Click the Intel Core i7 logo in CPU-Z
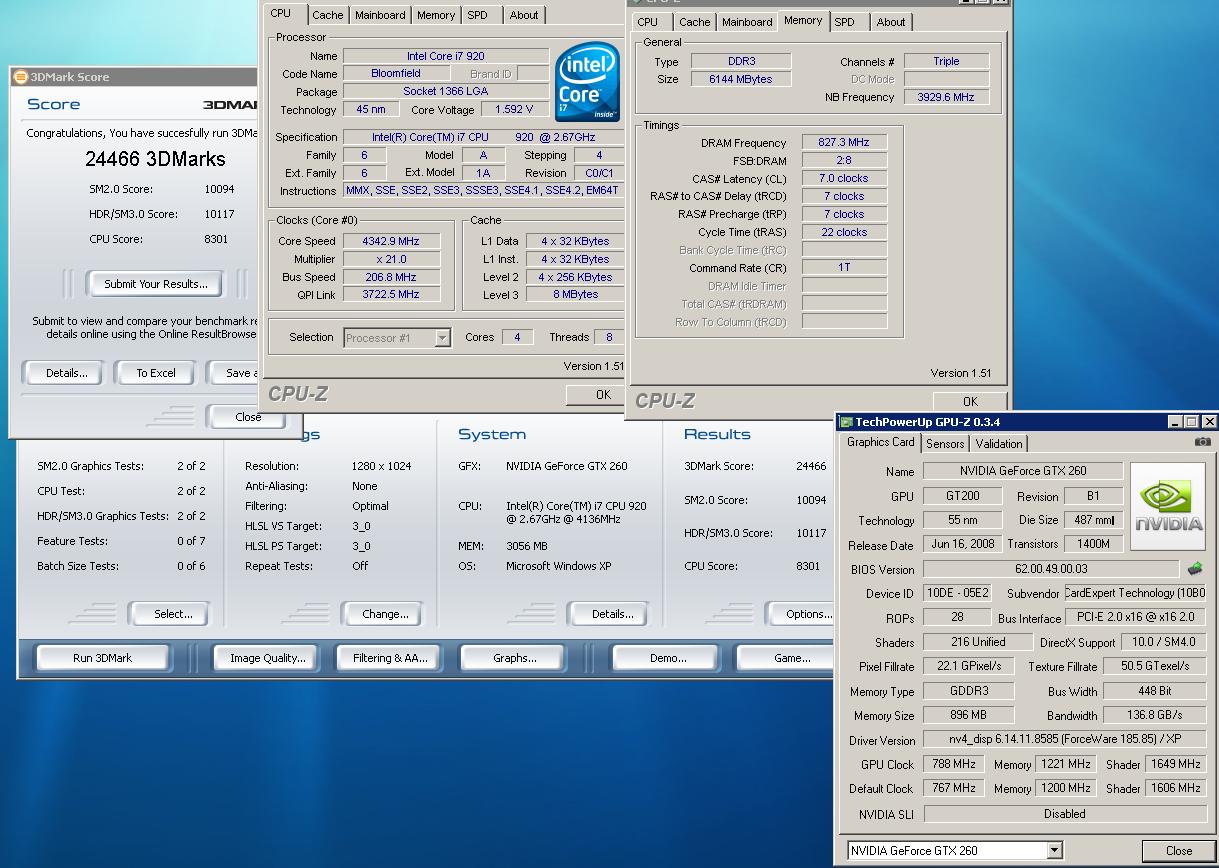This screenshot has width=1219, height=868. coord(586,82)
